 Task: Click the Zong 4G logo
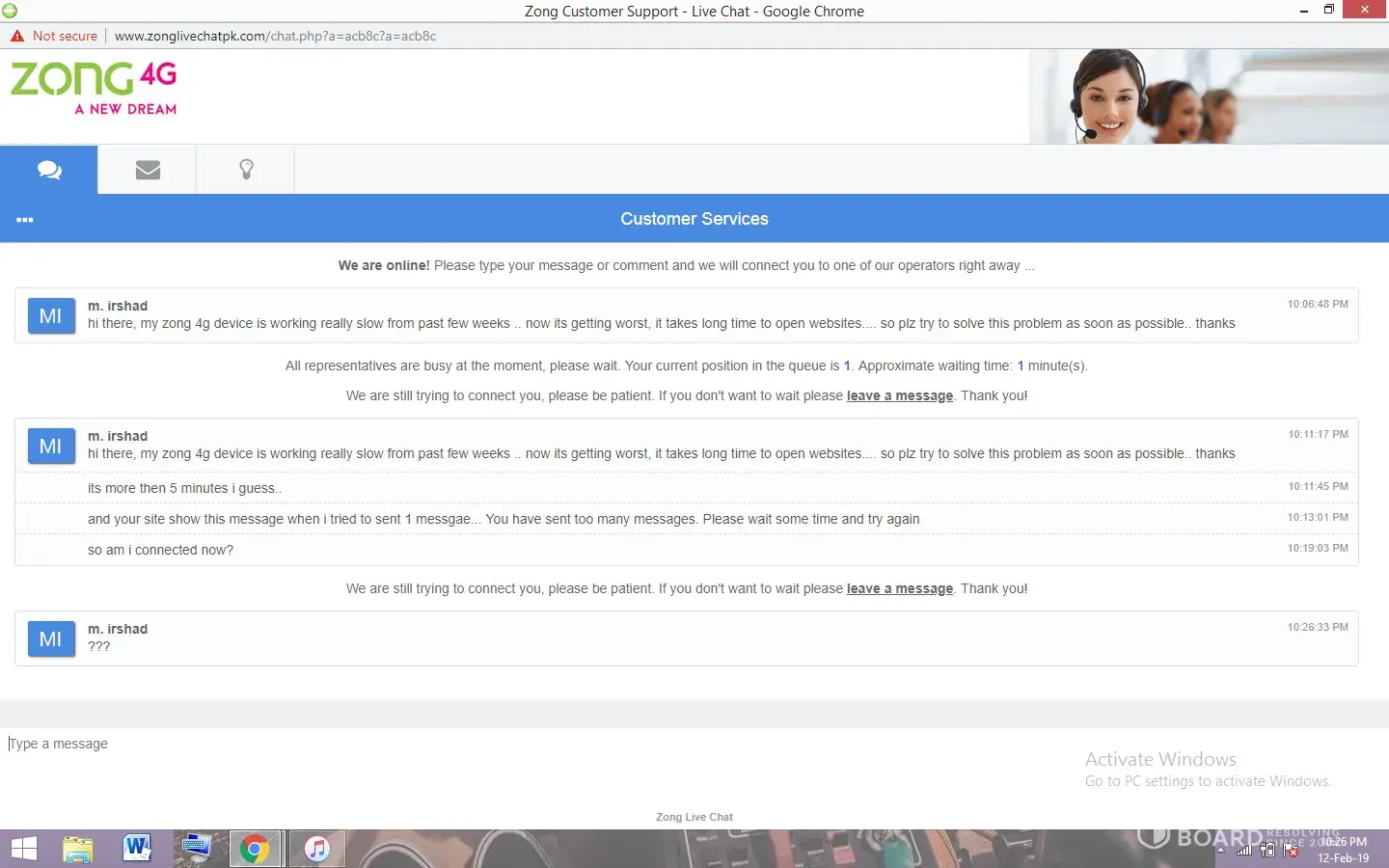coord(94,88)
